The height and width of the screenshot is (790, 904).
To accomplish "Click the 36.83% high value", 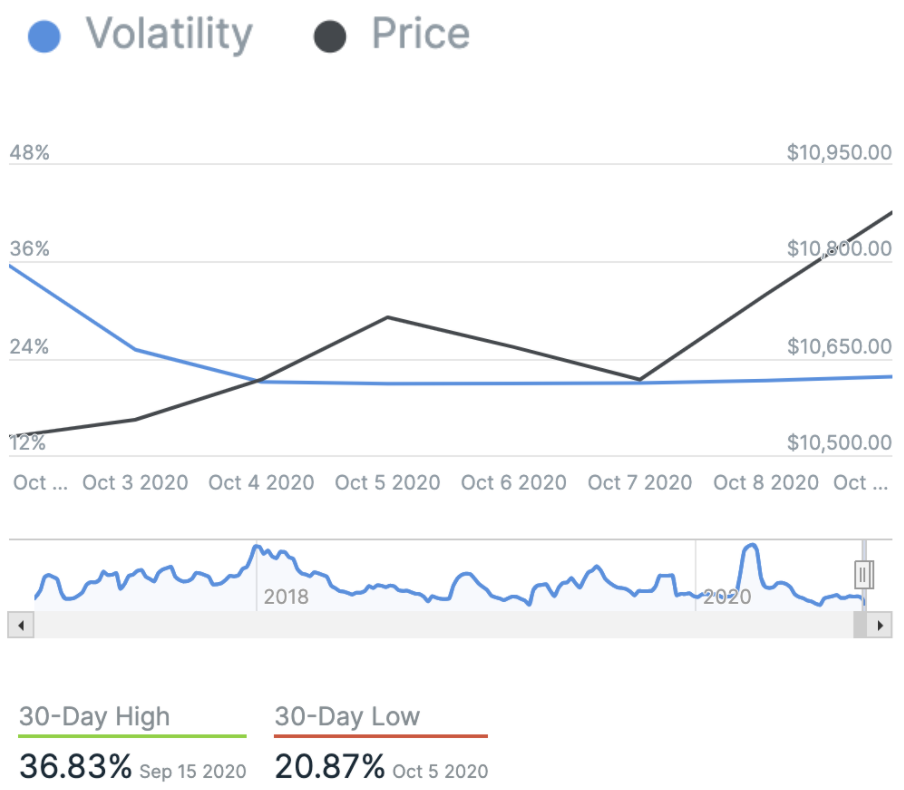I will coord(75,767).
